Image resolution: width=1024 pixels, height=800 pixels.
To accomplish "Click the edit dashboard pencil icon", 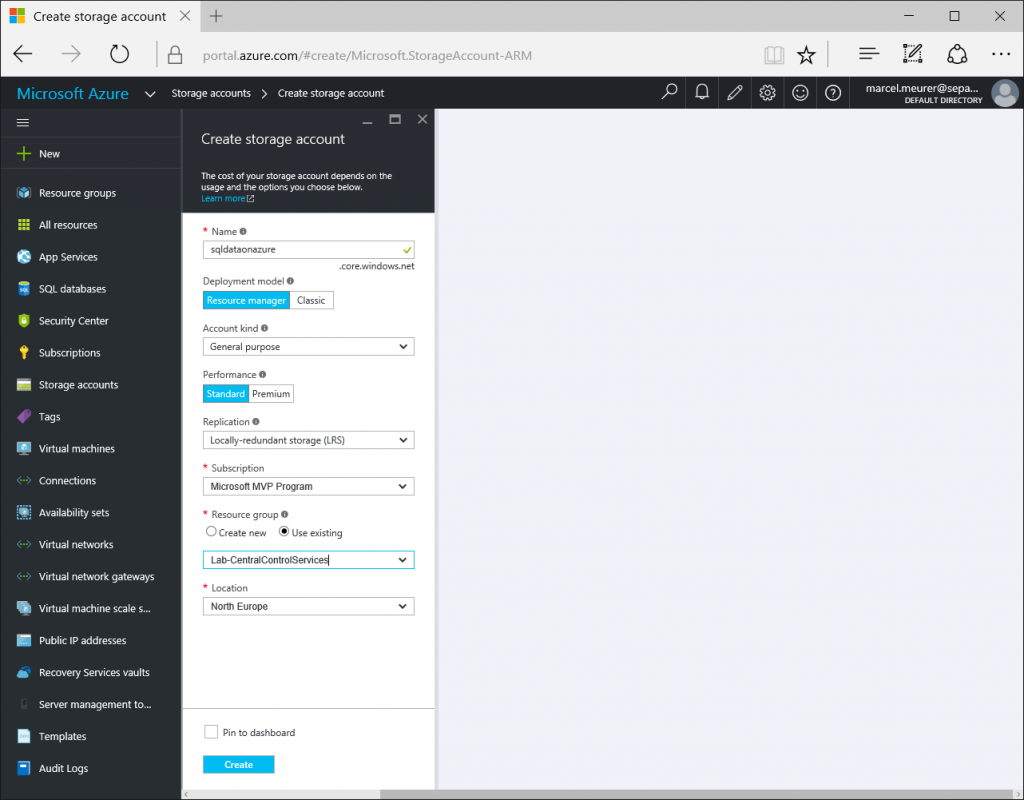I will click(x=735, y=93).
